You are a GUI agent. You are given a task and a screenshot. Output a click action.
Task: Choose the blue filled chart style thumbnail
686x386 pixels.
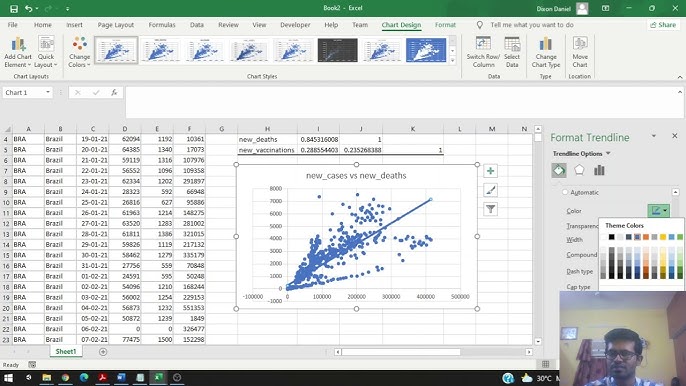point(426,50)
